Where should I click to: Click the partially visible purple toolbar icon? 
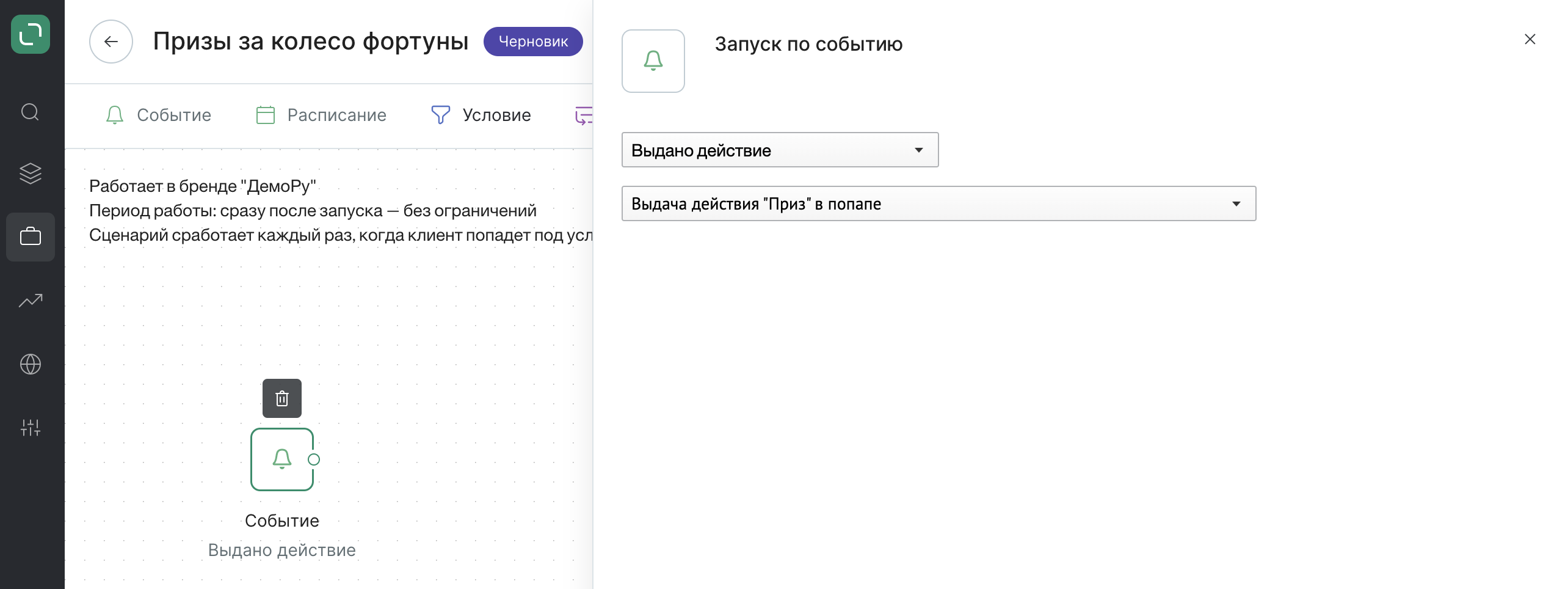[x=584, y=115]
